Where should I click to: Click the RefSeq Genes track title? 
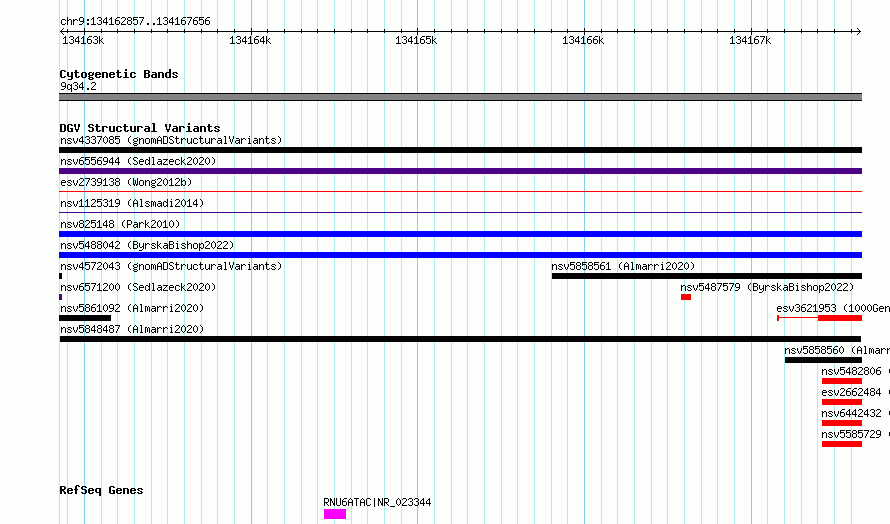tap(101, 490)
